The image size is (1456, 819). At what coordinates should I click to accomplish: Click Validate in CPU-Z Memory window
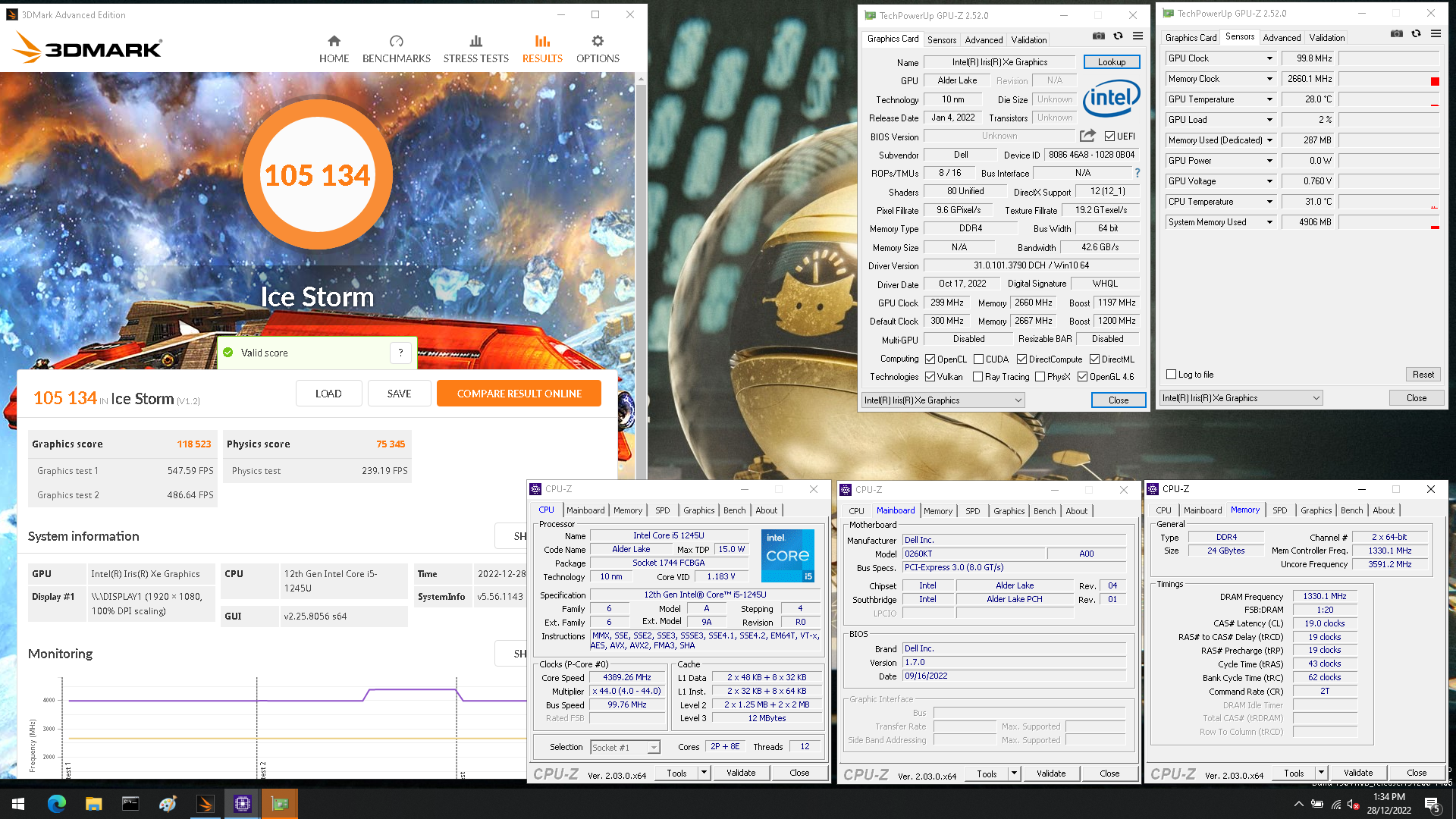[1357, 773]
